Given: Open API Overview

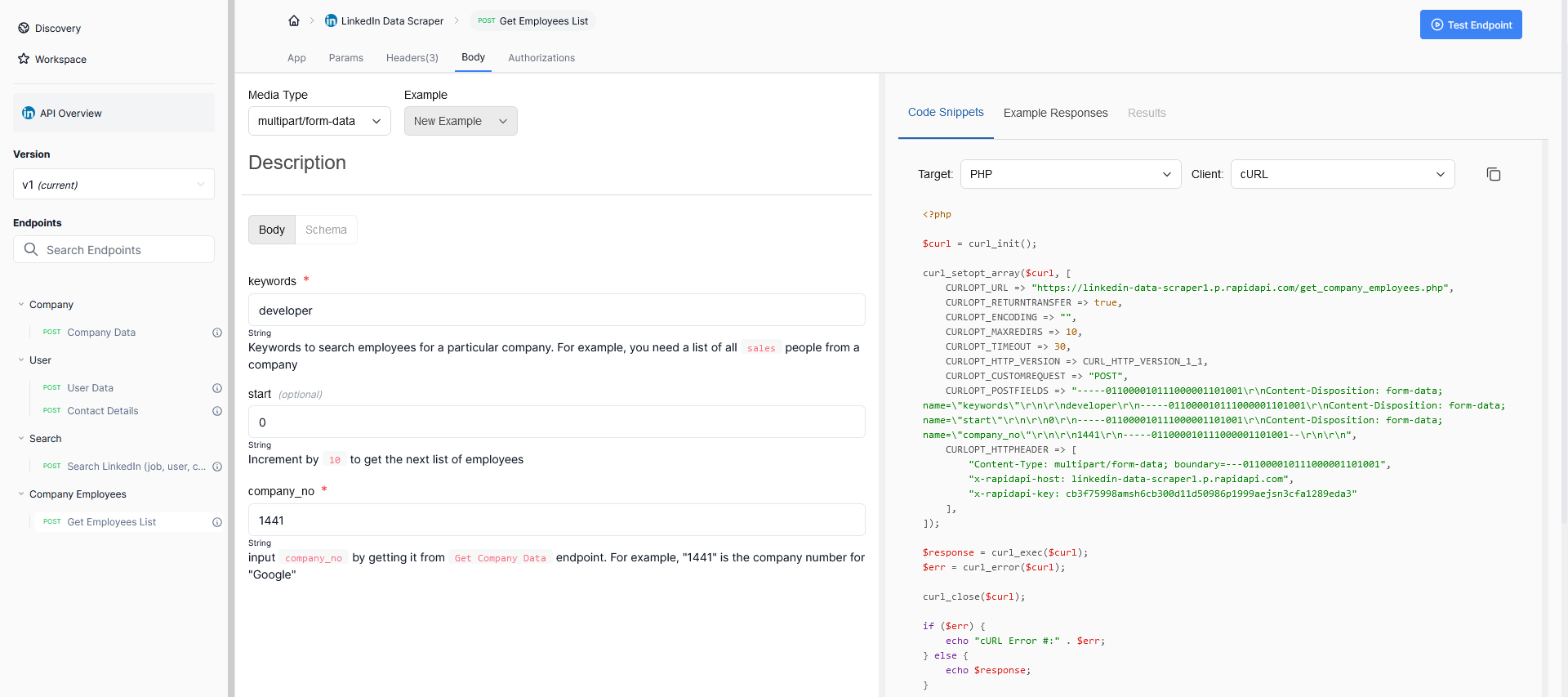Looking at the screenshot, I should pyautogui.click(x=114, y=113).
